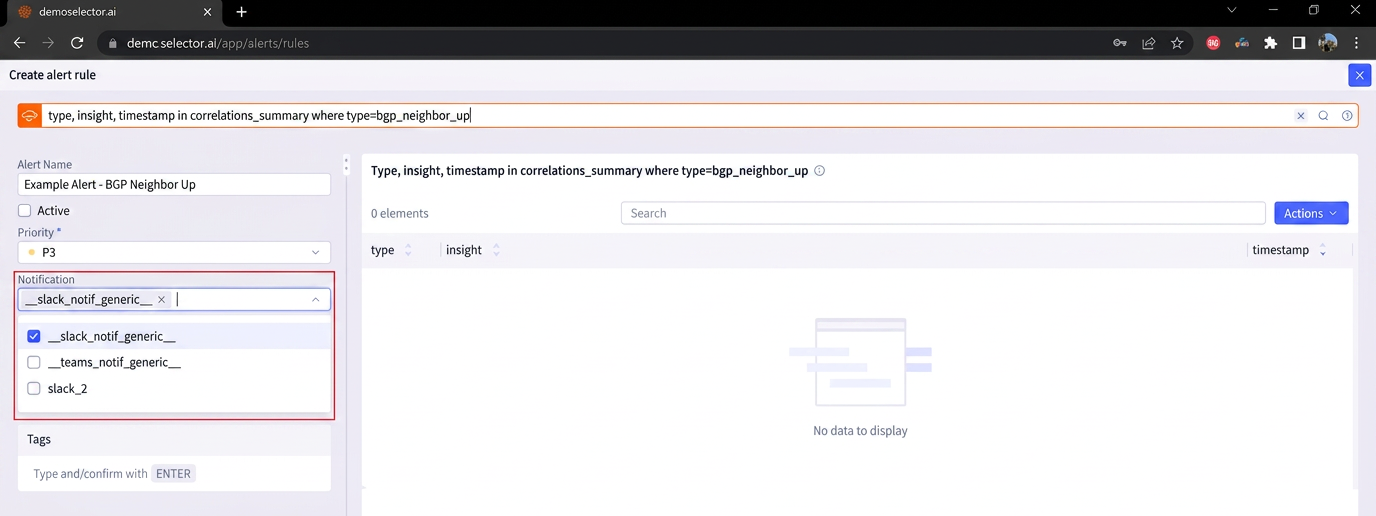Click the insight column header
Image resolution: width=1376 pixels, height=516 pixels.
tap(464, 250)
